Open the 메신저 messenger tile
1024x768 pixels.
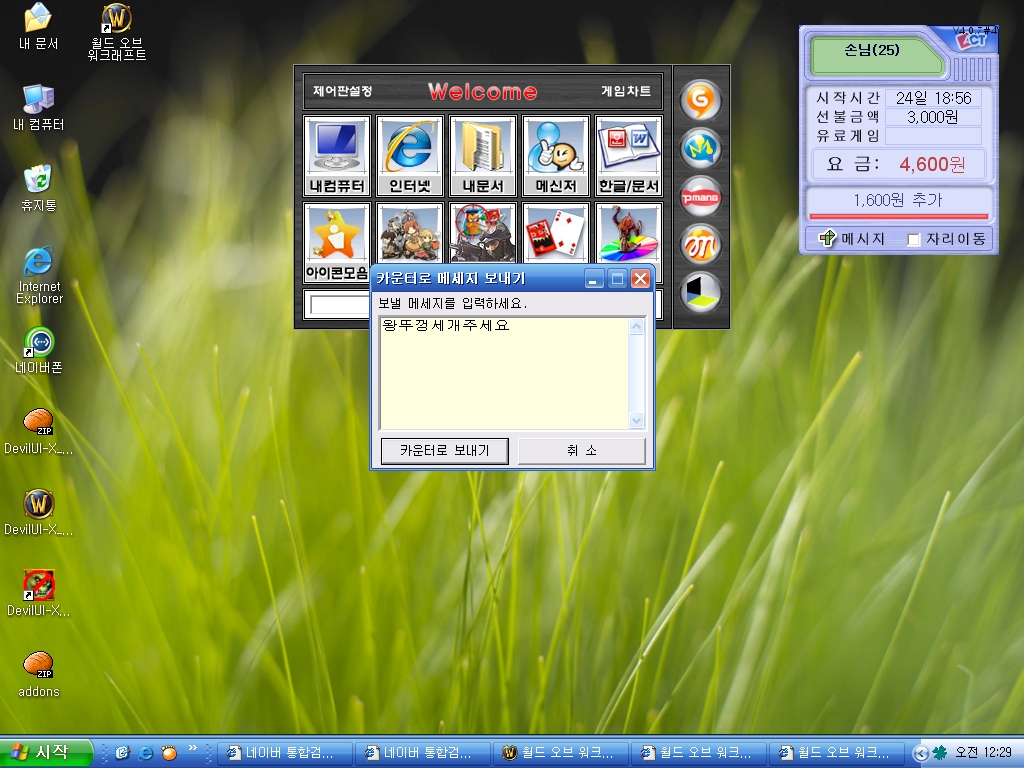tap(556, 156)
